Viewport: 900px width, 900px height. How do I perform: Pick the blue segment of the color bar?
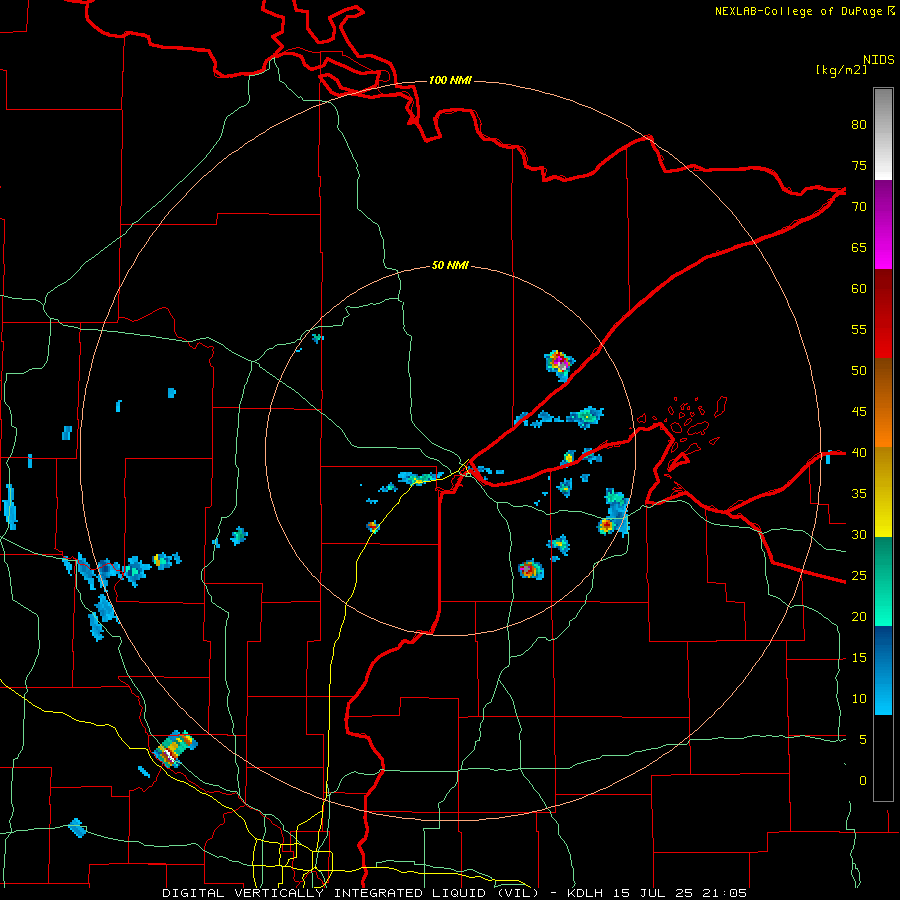883,670
